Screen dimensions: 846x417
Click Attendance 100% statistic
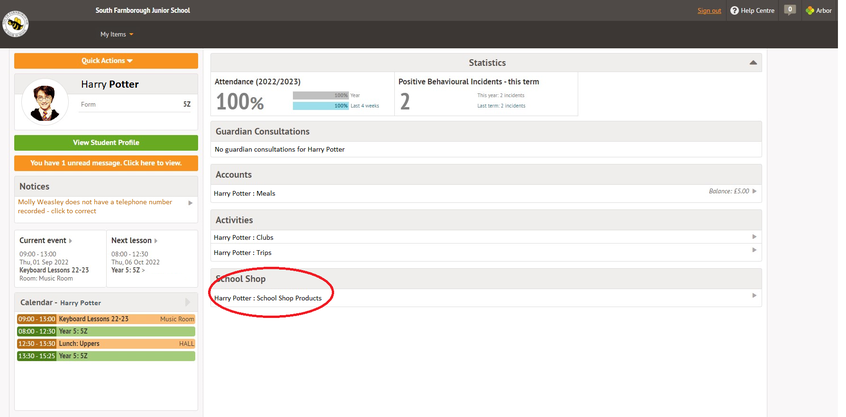click(240, 102)
